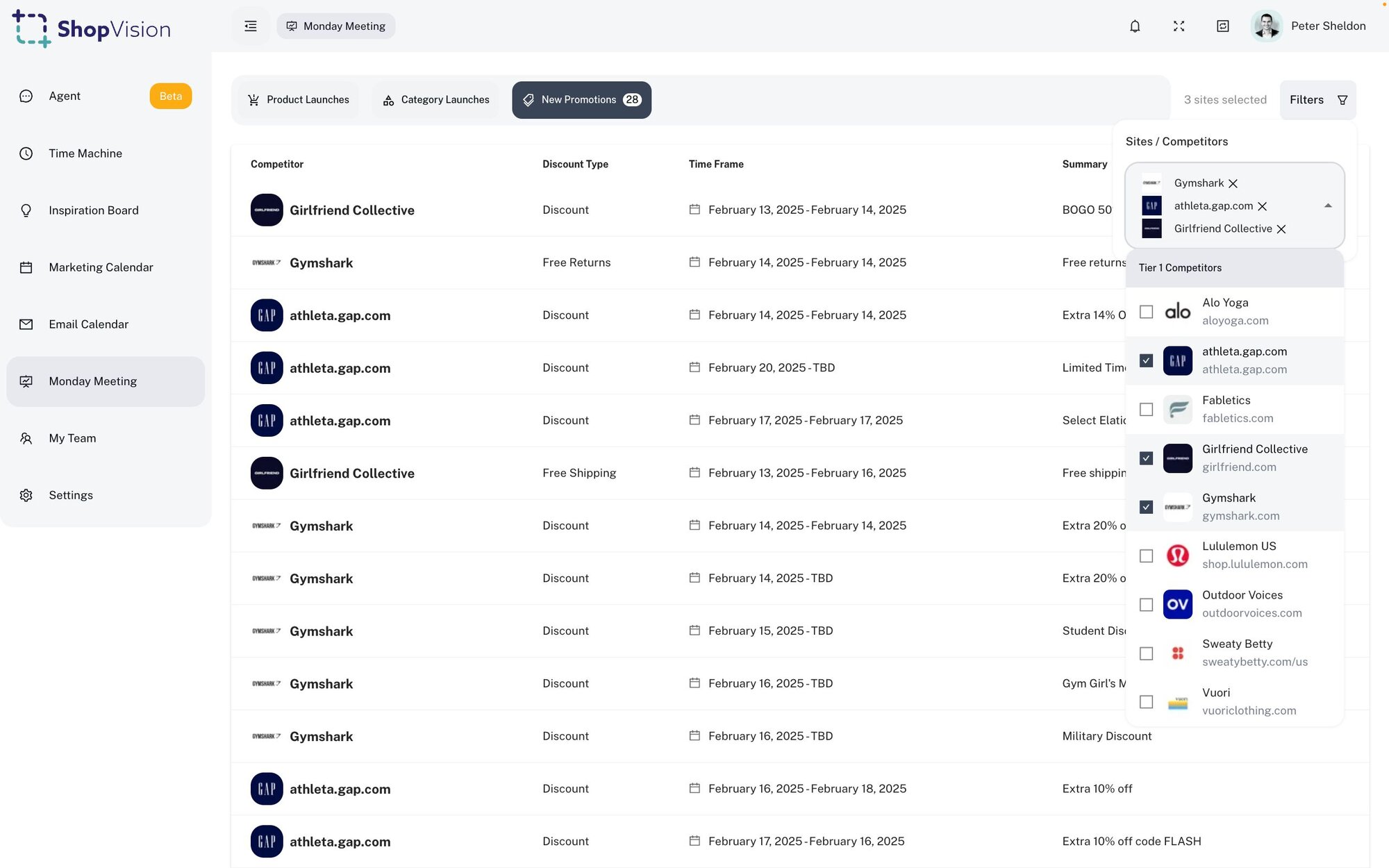Viewport: 1389px width, 868px height.
Task: Remove Girlfriend Collective chip from selection
Action: pyautogui.click(x=1281, y=229)
